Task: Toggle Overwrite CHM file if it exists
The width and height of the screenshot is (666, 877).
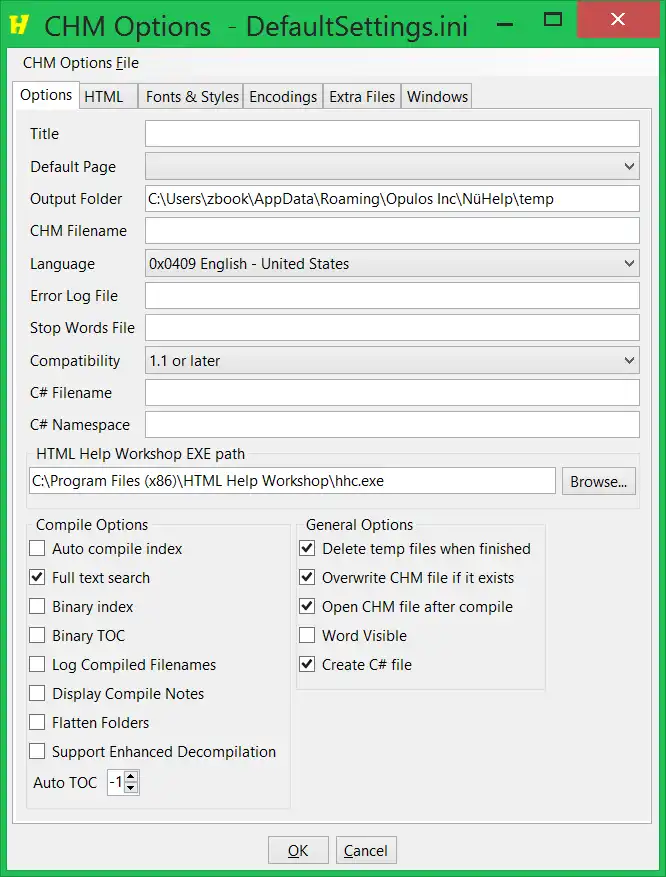Action: tap(307, 577)
